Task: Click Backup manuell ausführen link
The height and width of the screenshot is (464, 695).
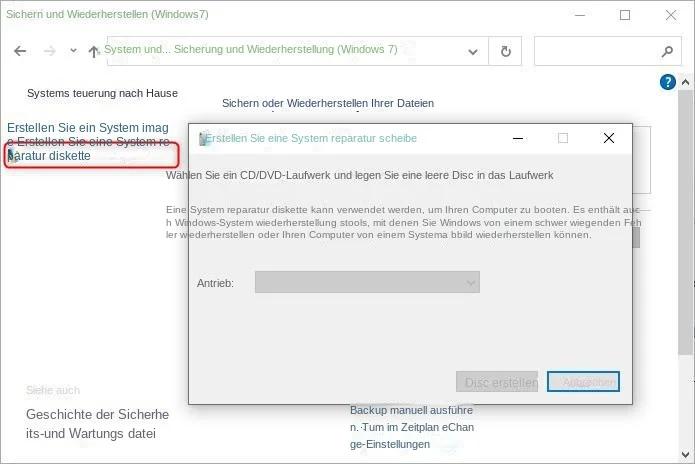Action: tap(411, 410)
